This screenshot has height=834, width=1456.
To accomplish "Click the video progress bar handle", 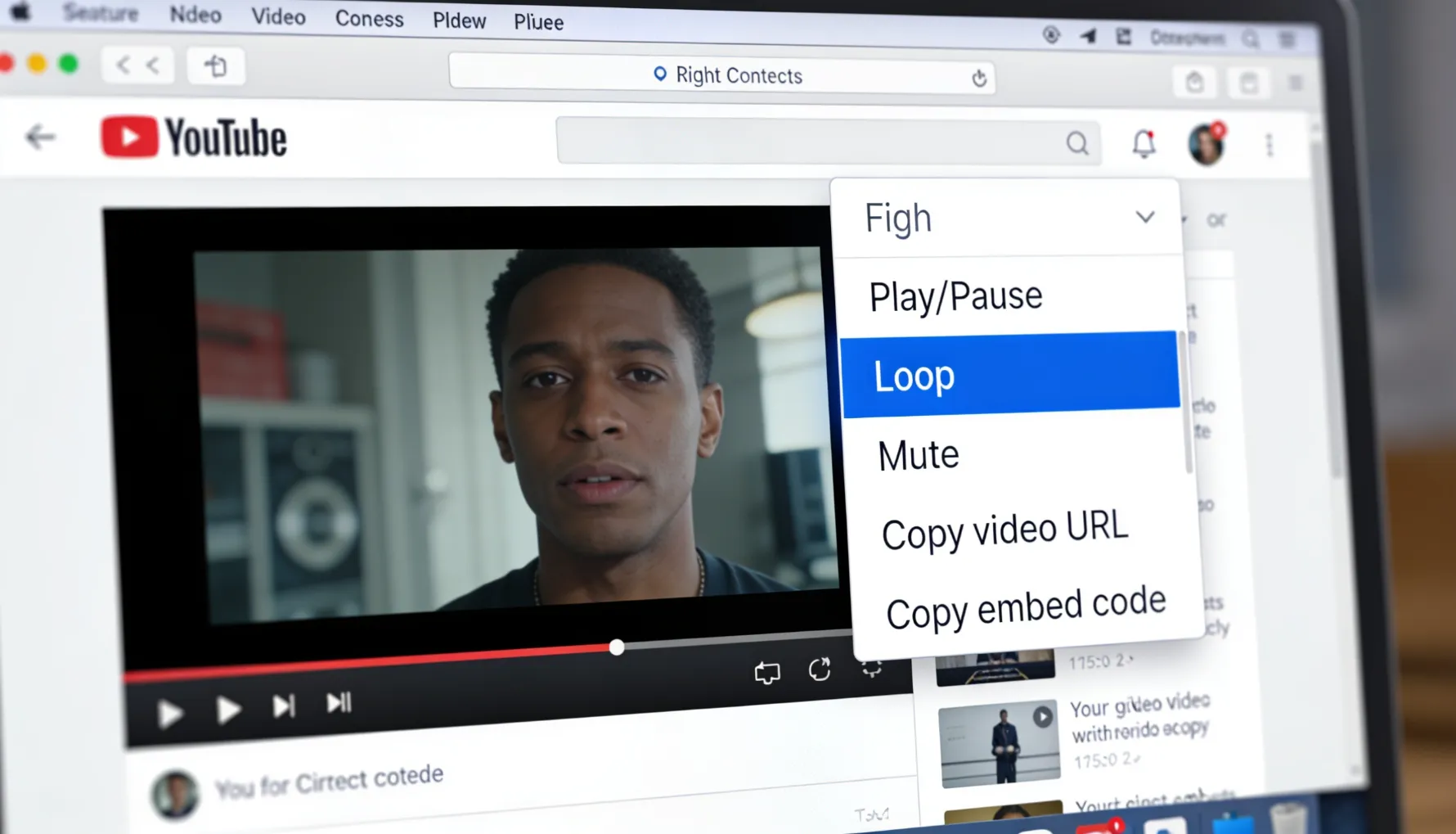I will tap(617, 647).
